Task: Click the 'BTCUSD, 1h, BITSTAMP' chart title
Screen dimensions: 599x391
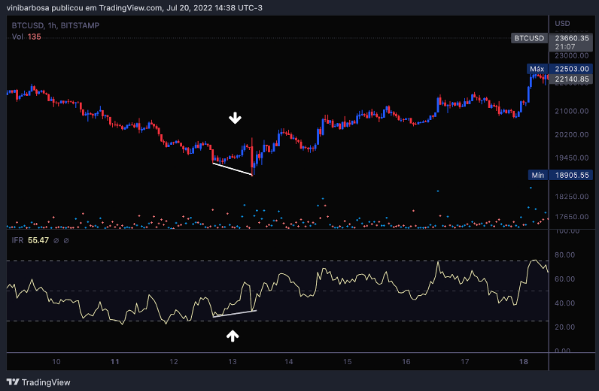Action: click(x=55, y=26)
